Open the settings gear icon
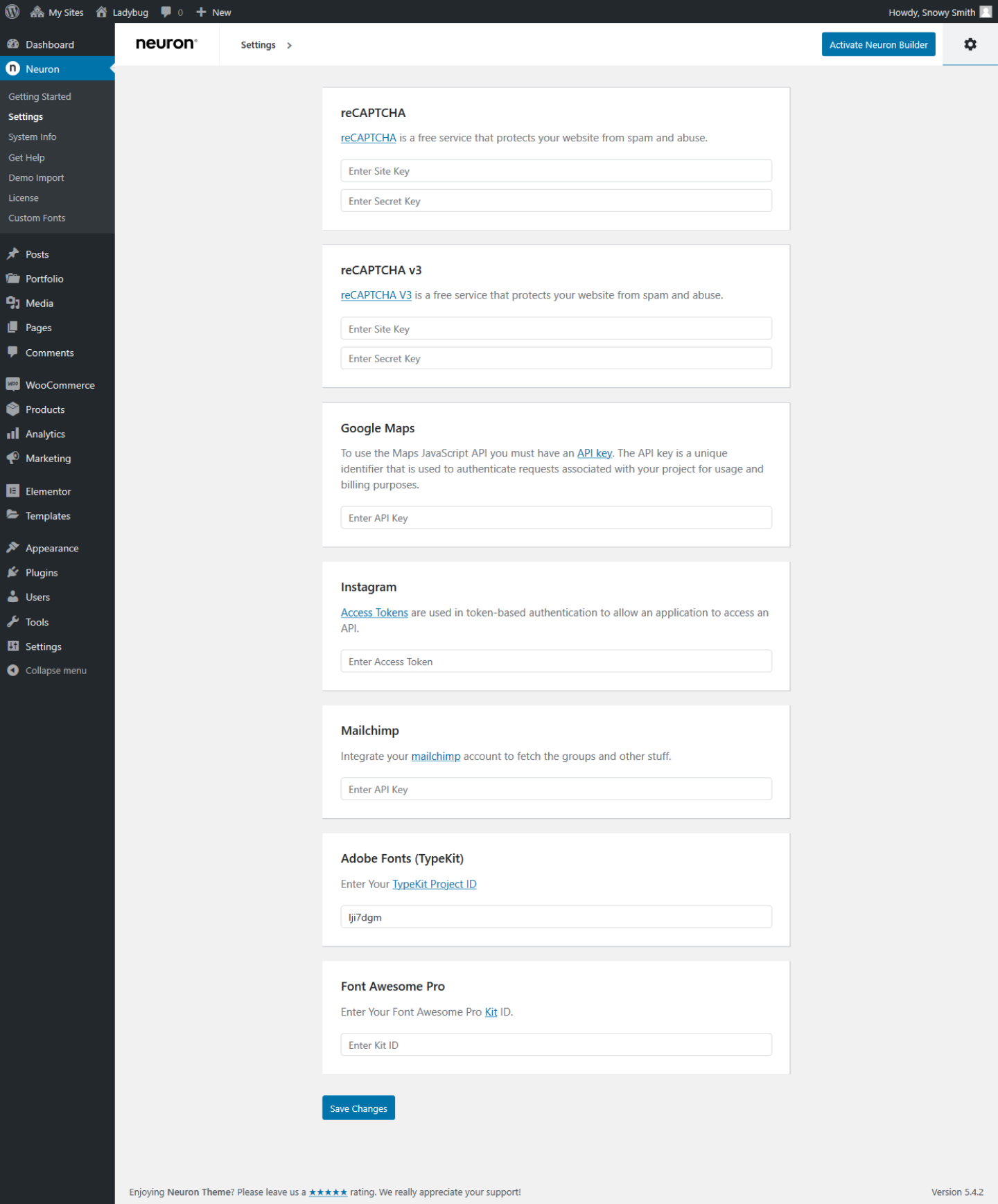This screenshot has height=1204, width=998. [970, 44]
